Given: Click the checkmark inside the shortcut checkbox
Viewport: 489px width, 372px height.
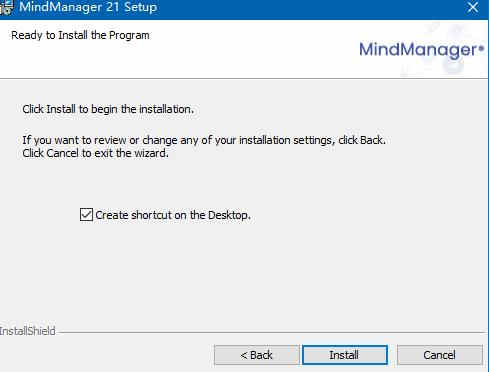Looking at the screenshot, I should pos(86,215).
